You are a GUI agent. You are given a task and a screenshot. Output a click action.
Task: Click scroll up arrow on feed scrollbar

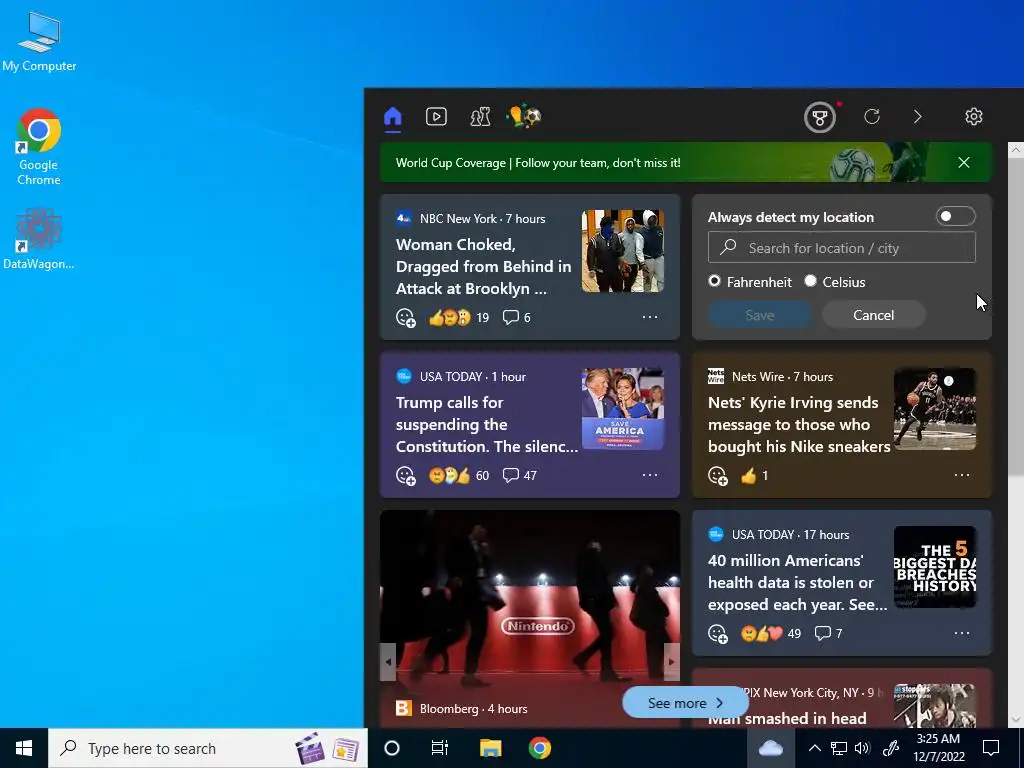(x=1016, y=150)
